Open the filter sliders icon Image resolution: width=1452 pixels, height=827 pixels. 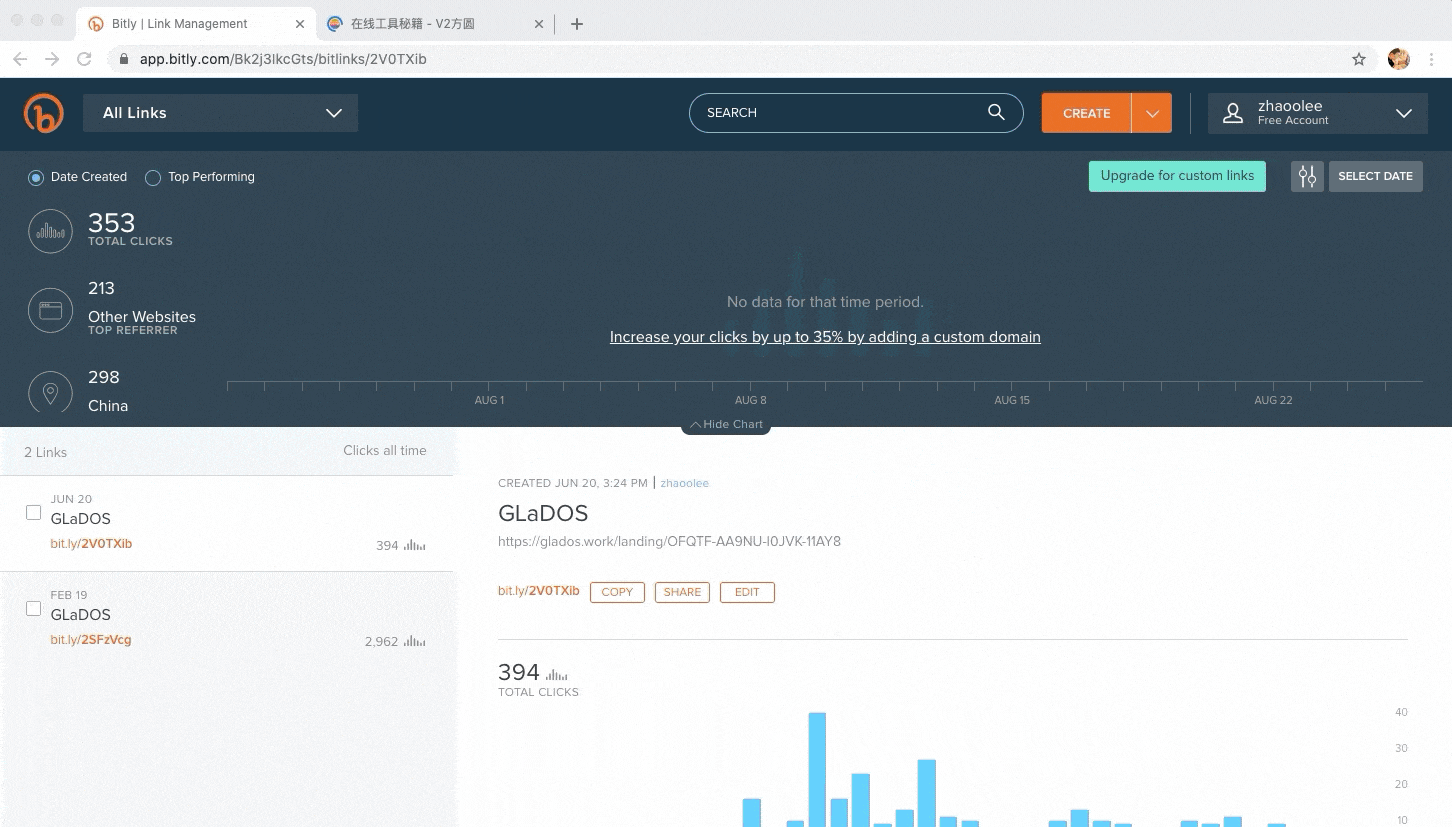[x=1307, y=176]
